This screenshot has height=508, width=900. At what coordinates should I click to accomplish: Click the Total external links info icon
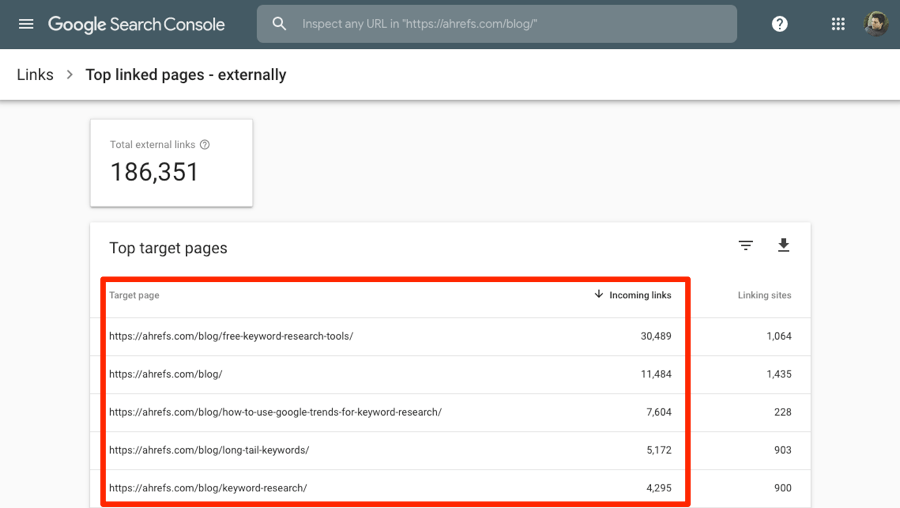[205, 145]
